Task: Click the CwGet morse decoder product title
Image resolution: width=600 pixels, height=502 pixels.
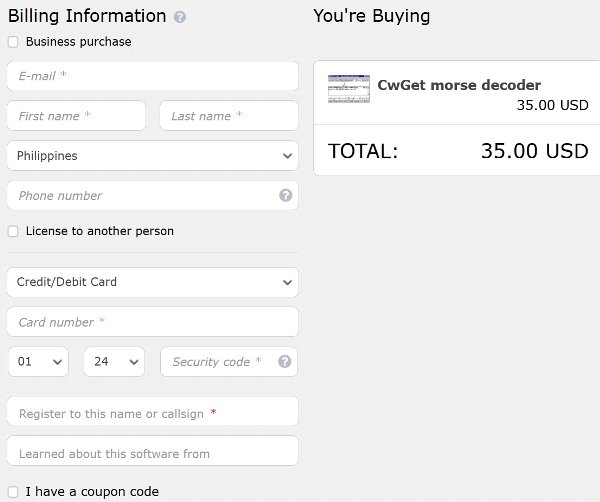Action: point(459,85)
